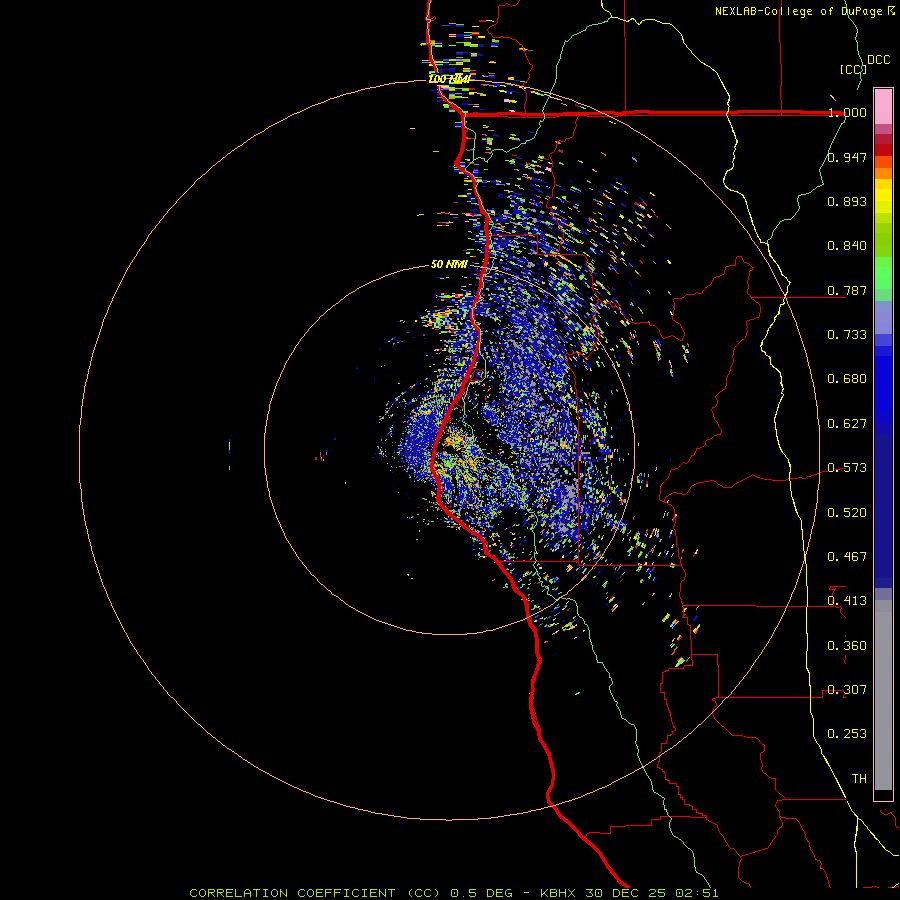Click the 0.573 legend value
This screenshot has width=900, height=900.
point(847,468)
